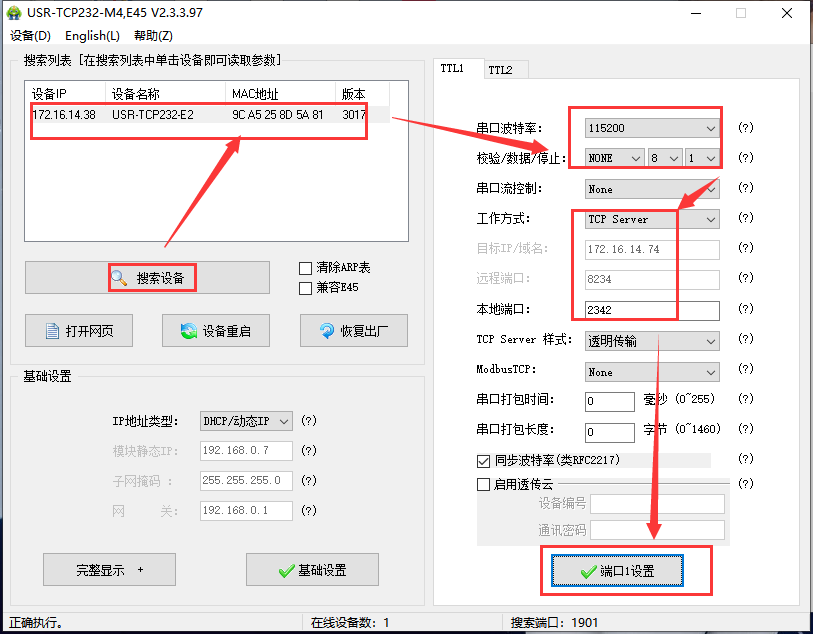Click the 打开网页 open webpage button
The height and width of the screenshot is (634, 813).
coord(79,331)
